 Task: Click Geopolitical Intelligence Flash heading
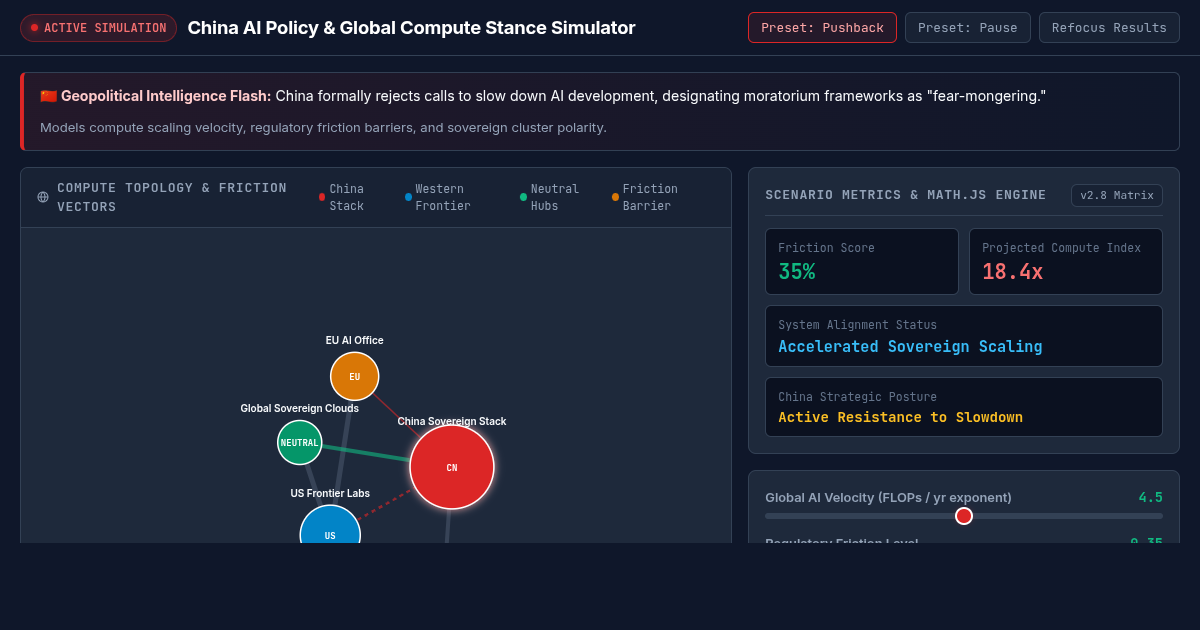(x=166, y=96)
